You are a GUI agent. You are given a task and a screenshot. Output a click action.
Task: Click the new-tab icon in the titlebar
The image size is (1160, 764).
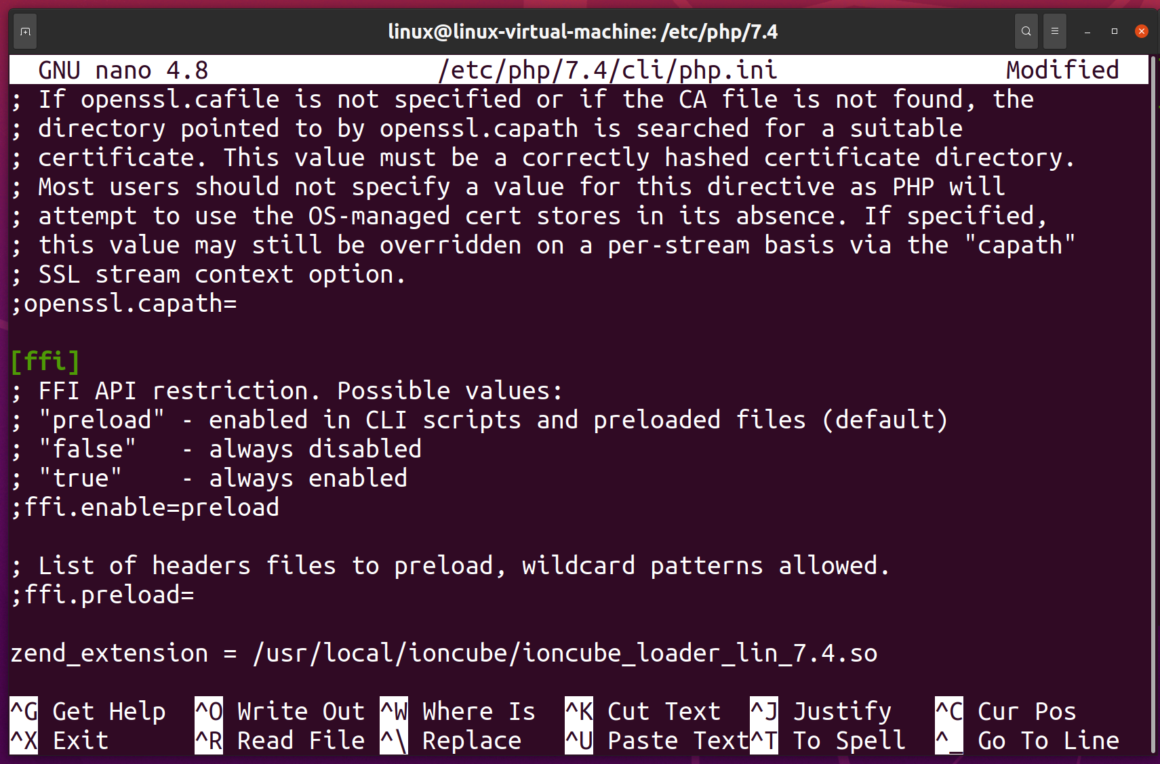point(25,31)
